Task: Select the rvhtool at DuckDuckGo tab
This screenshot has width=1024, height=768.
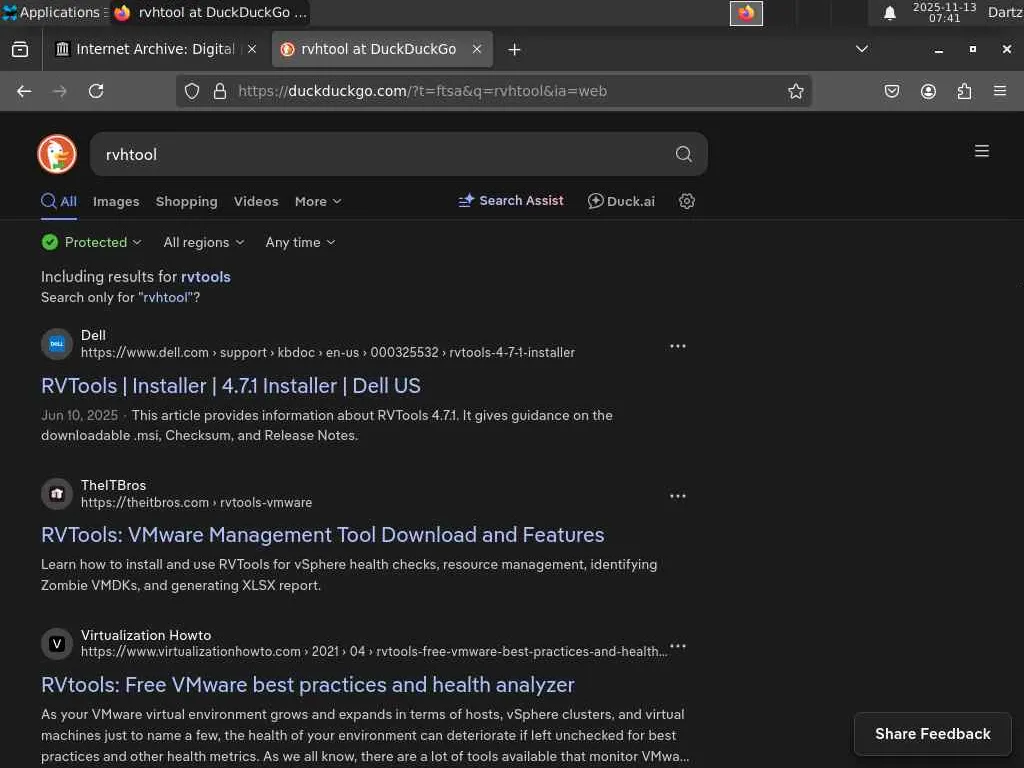Action: tap(382, 49)
